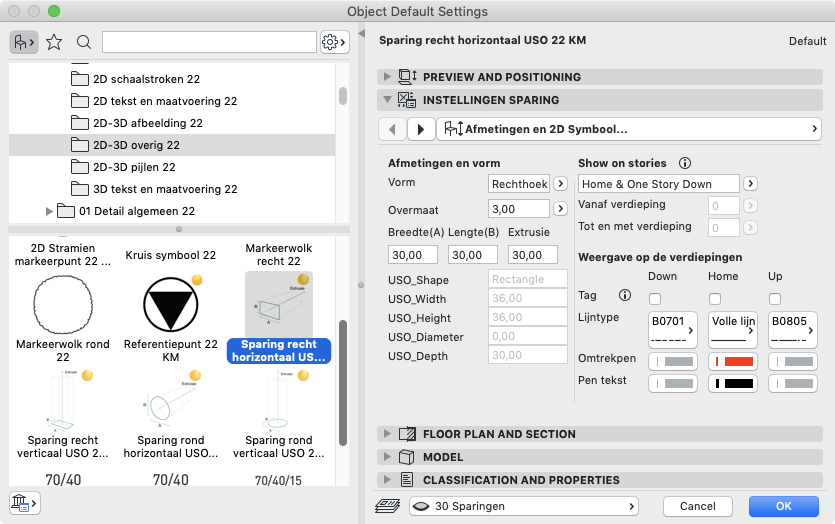Click the Tag info icon
This screenshot has width=835, height=524.
pyautogui.click(x=625, y=295)
